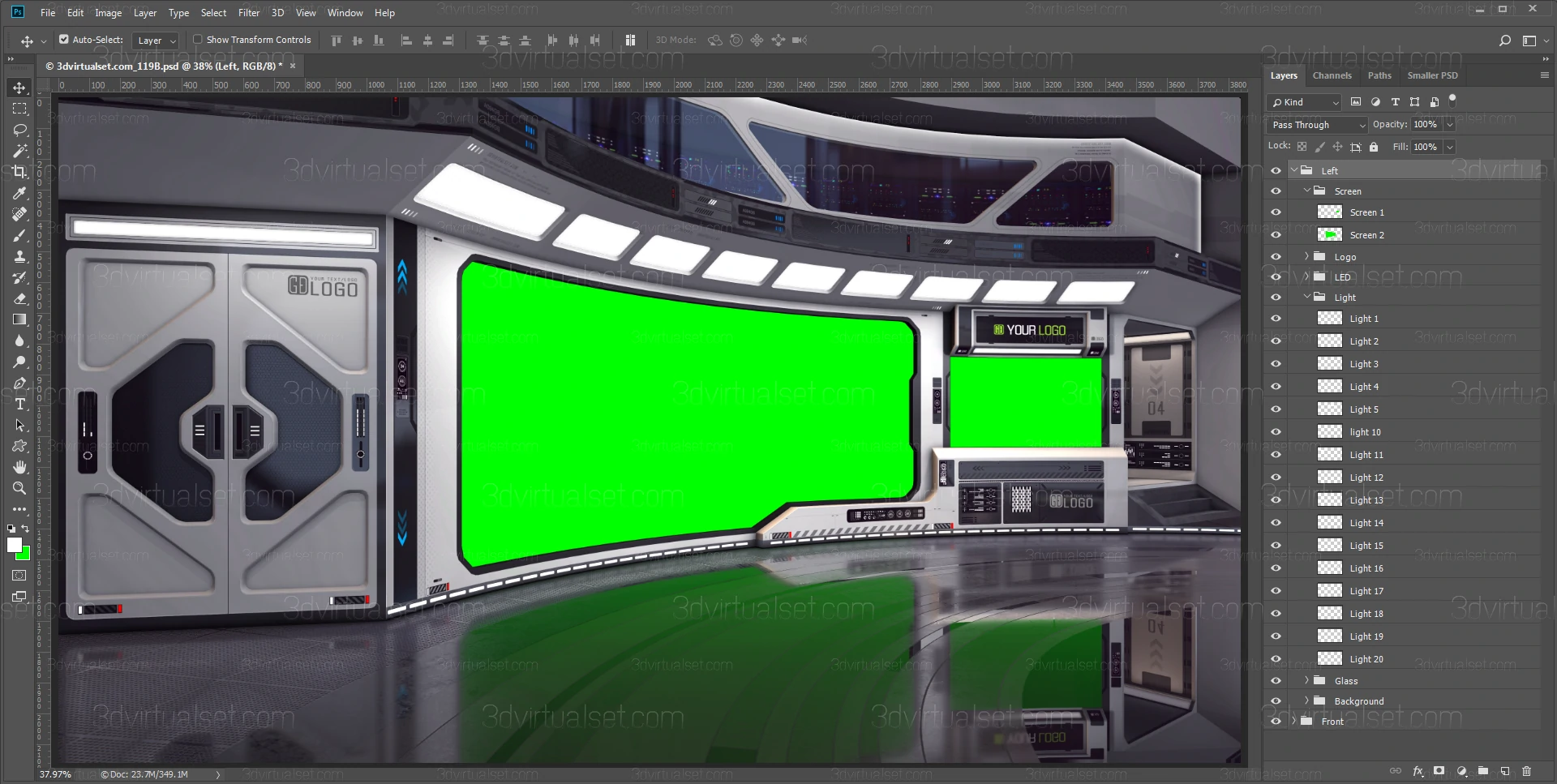The image size is (1557, 784).
Task: Click the green background color swatch
Action: point(25,555)
